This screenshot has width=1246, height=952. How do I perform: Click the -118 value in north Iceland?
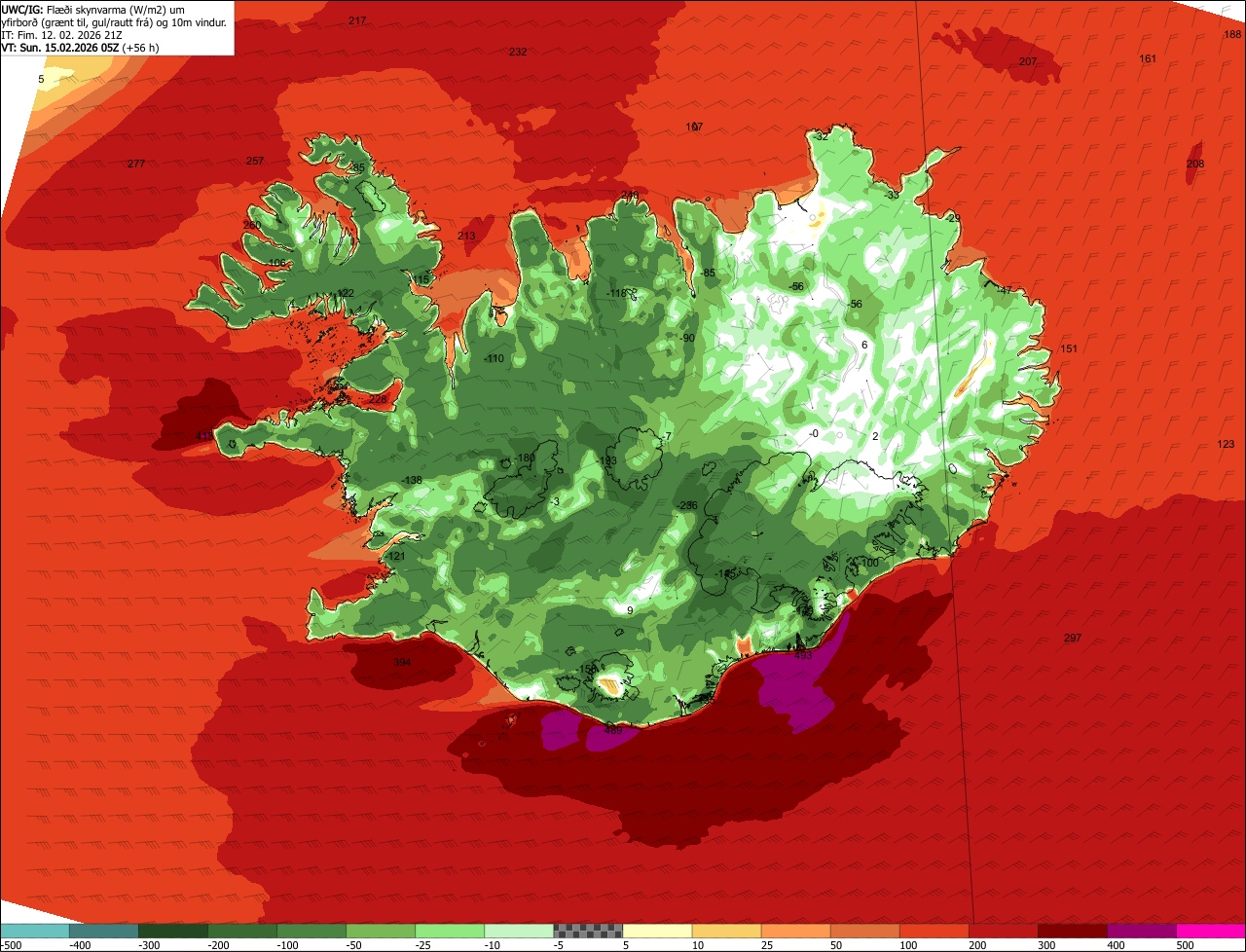click(615, 293)
